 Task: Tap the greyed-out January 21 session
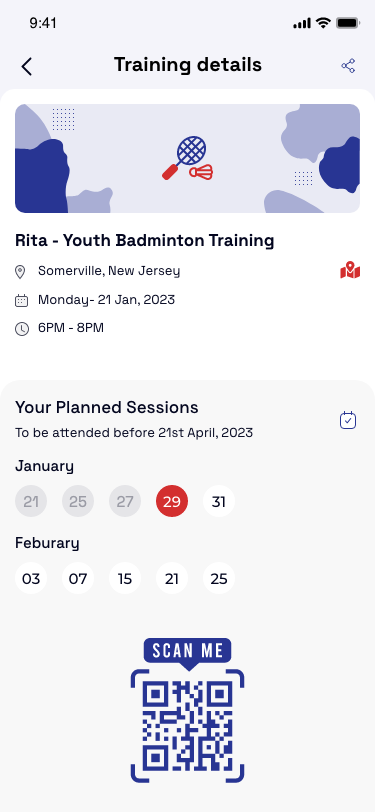(x=31, y=501)
